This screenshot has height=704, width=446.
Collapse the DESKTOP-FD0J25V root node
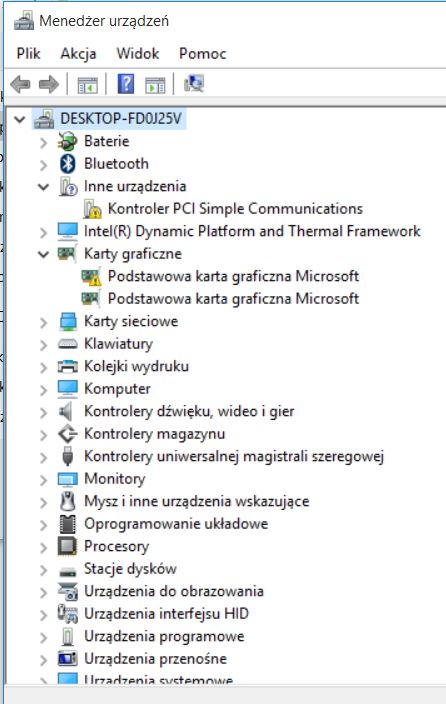[20, 119]
